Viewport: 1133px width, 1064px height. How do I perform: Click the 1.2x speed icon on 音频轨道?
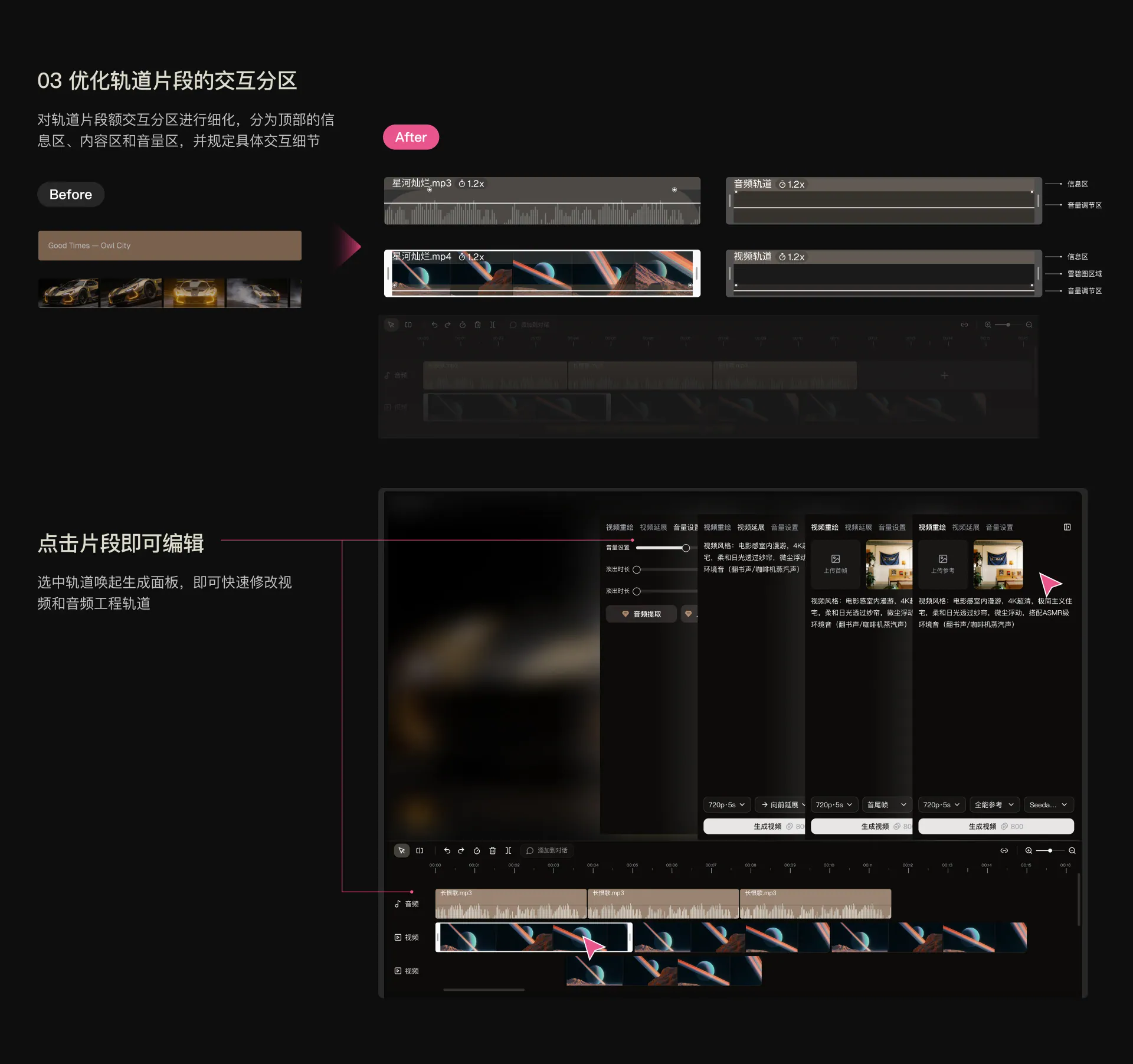(x=782, y=184)
